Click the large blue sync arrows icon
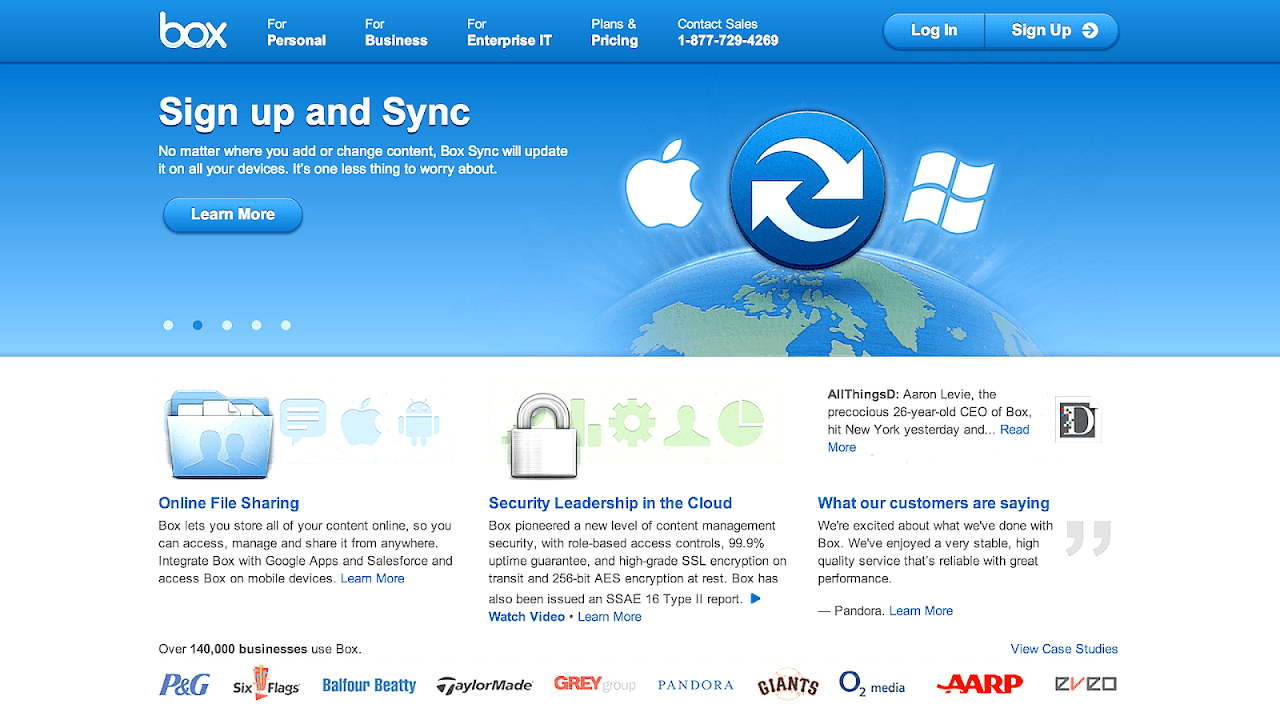The image size is (1280, 720). point(807,191)
